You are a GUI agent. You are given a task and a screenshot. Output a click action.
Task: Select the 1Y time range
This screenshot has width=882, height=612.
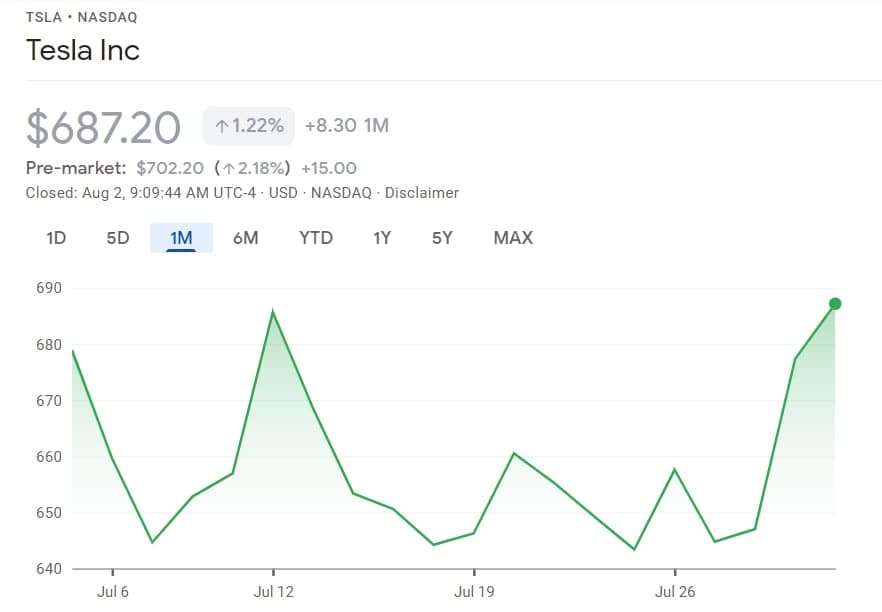click(381, 238)
